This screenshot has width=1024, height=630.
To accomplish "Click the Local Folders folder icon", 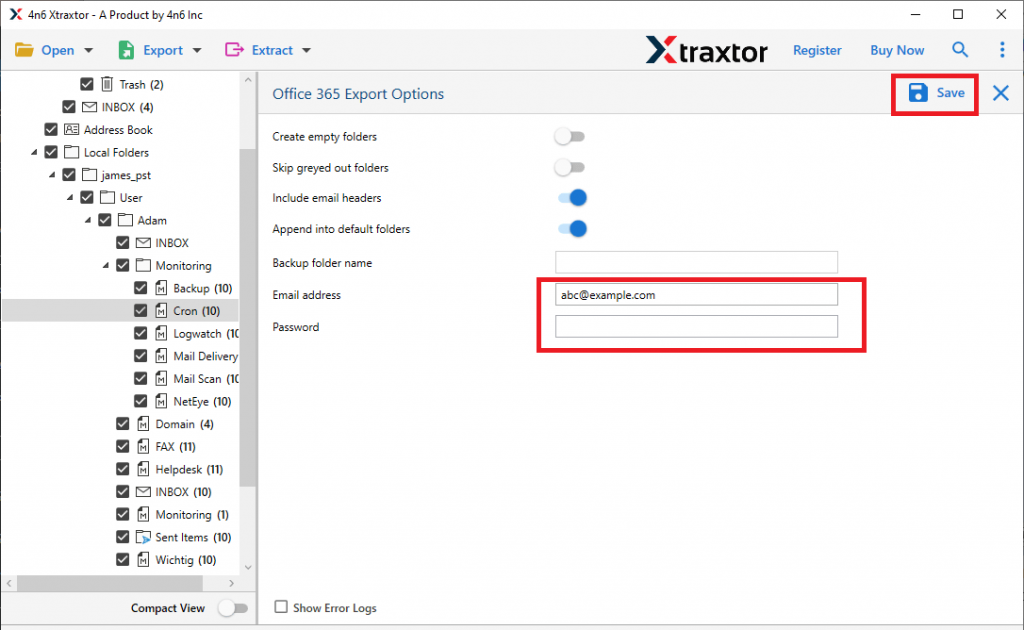I will pyautogui.click(x=72, y=152).
